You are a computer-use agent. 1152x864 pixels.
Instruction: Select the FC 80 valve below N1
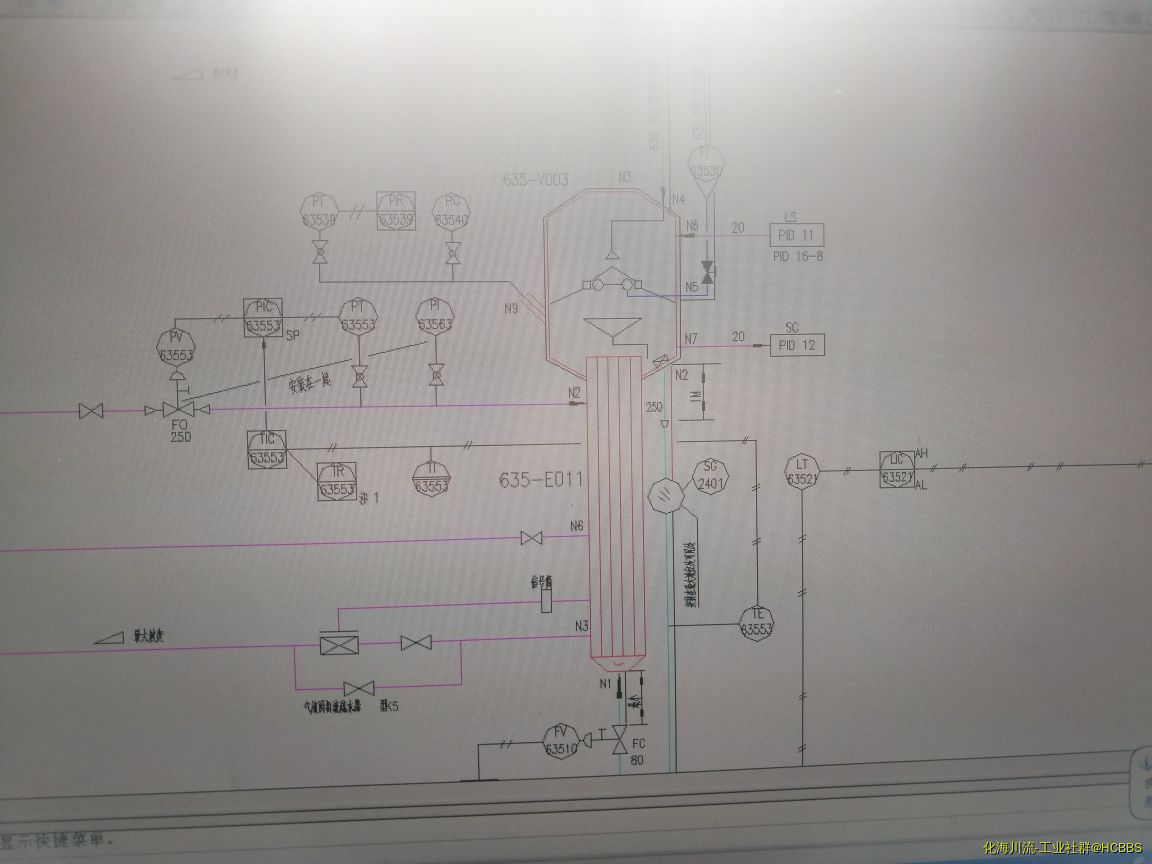pos(619,741)
